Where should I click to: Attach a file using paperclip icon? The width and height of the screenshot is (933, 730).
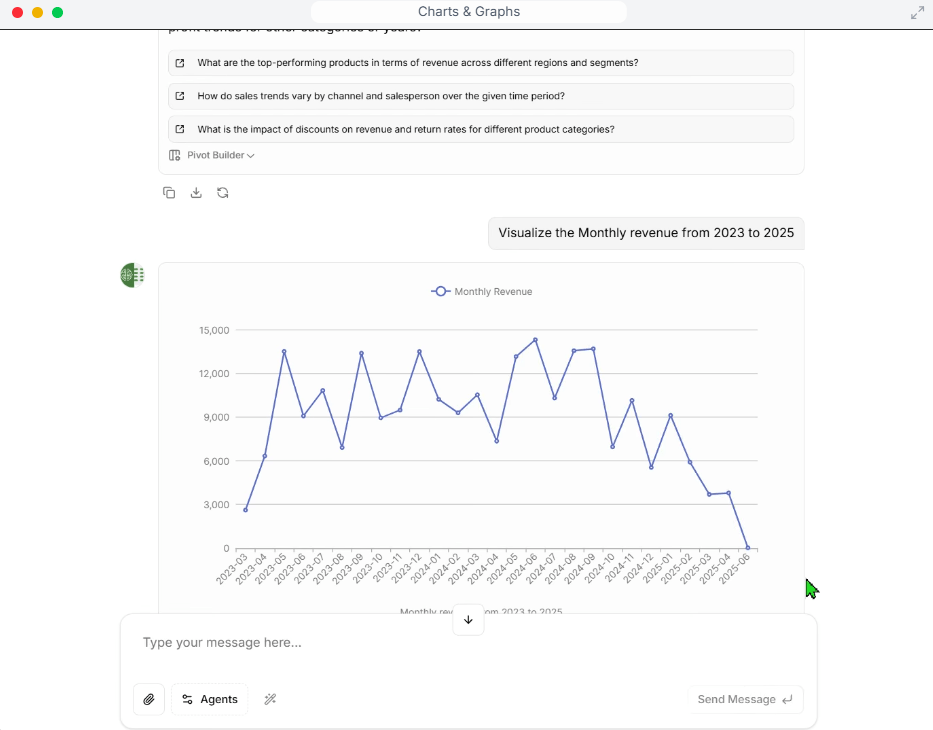point(149,699)
